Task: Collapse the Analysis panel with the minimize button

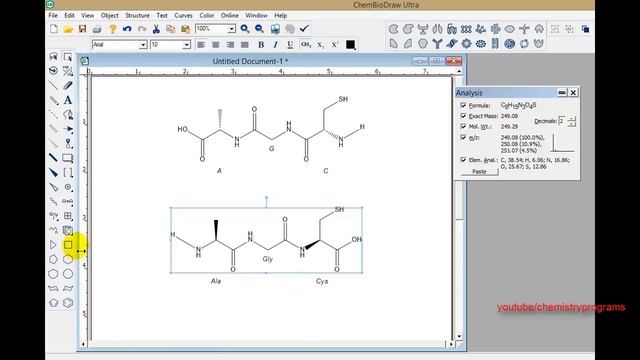Action: tap(562, 93)
